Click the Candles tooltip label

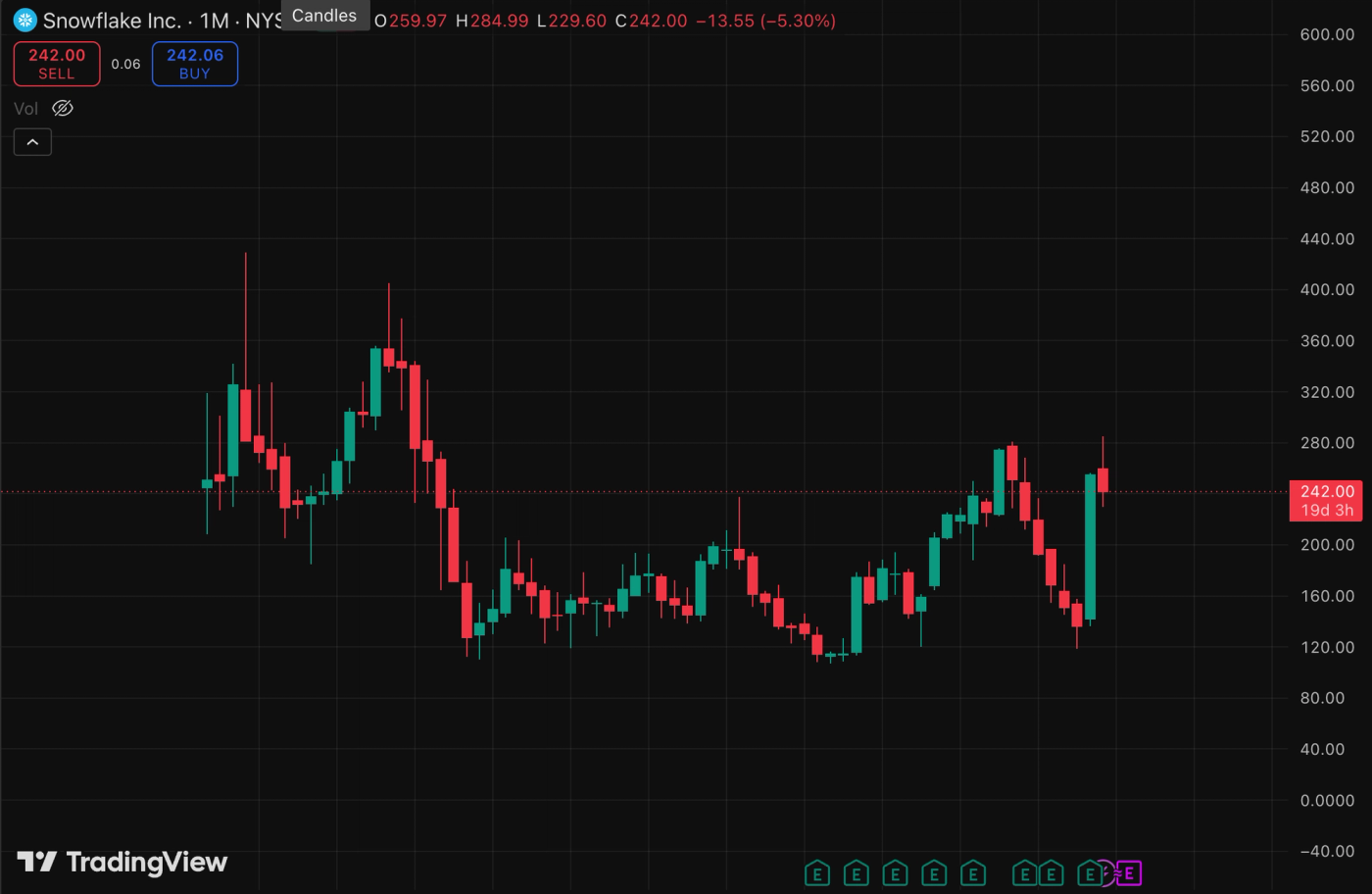tap(324, 16)
